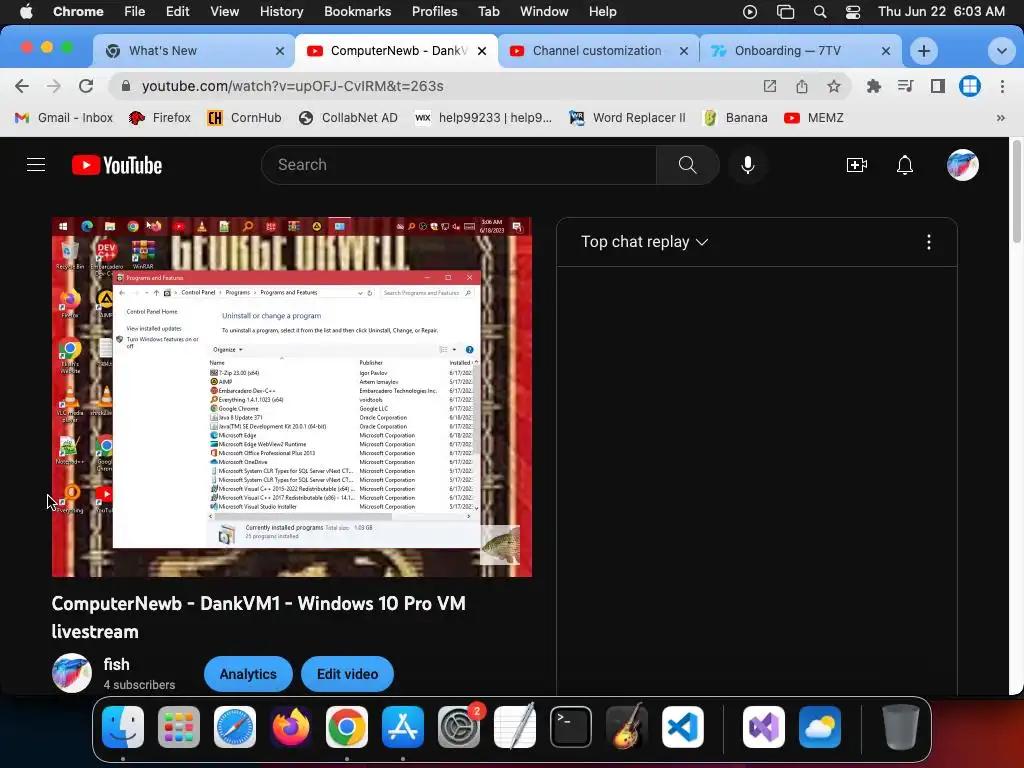The height and width of the screenshot is (768, 1024).
Task: Click the youtube.com address bar URL
Action: (x=293, y=86)
